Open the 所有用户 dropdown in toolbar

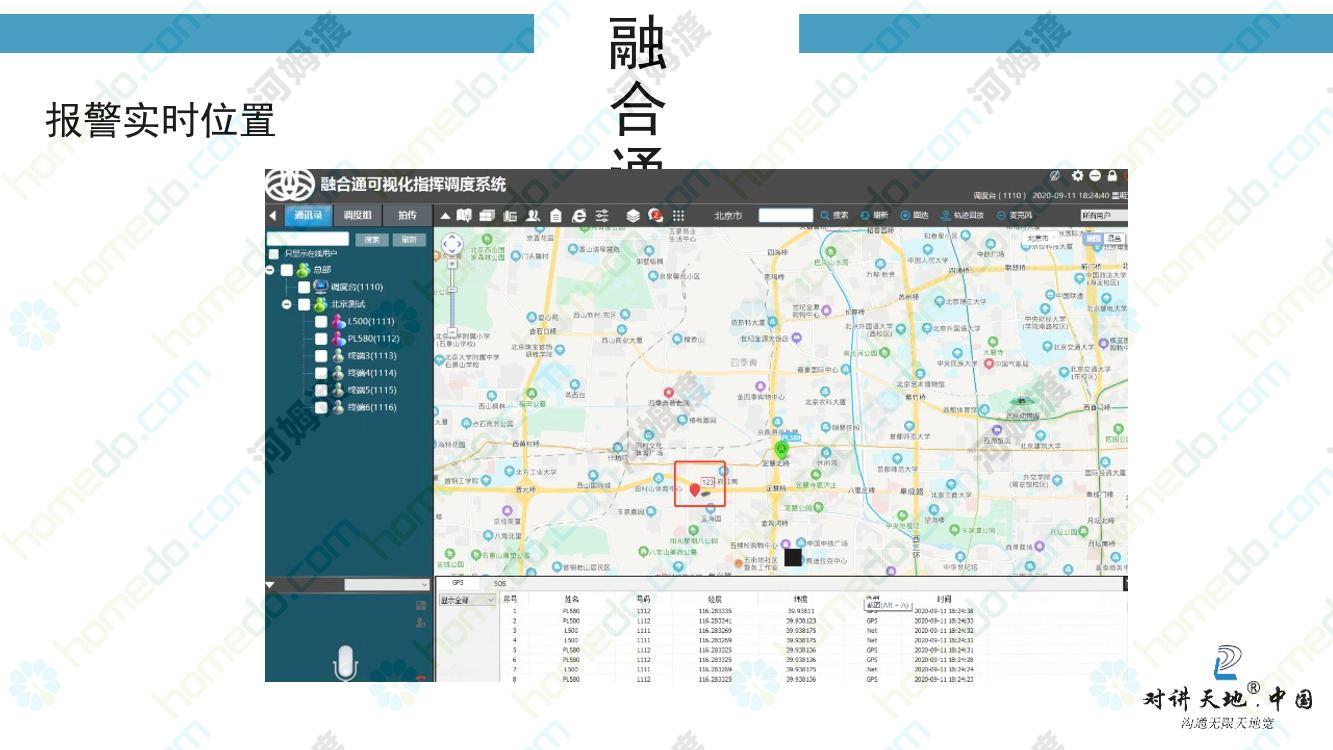pyautogui.click(x=1103, y=215)
